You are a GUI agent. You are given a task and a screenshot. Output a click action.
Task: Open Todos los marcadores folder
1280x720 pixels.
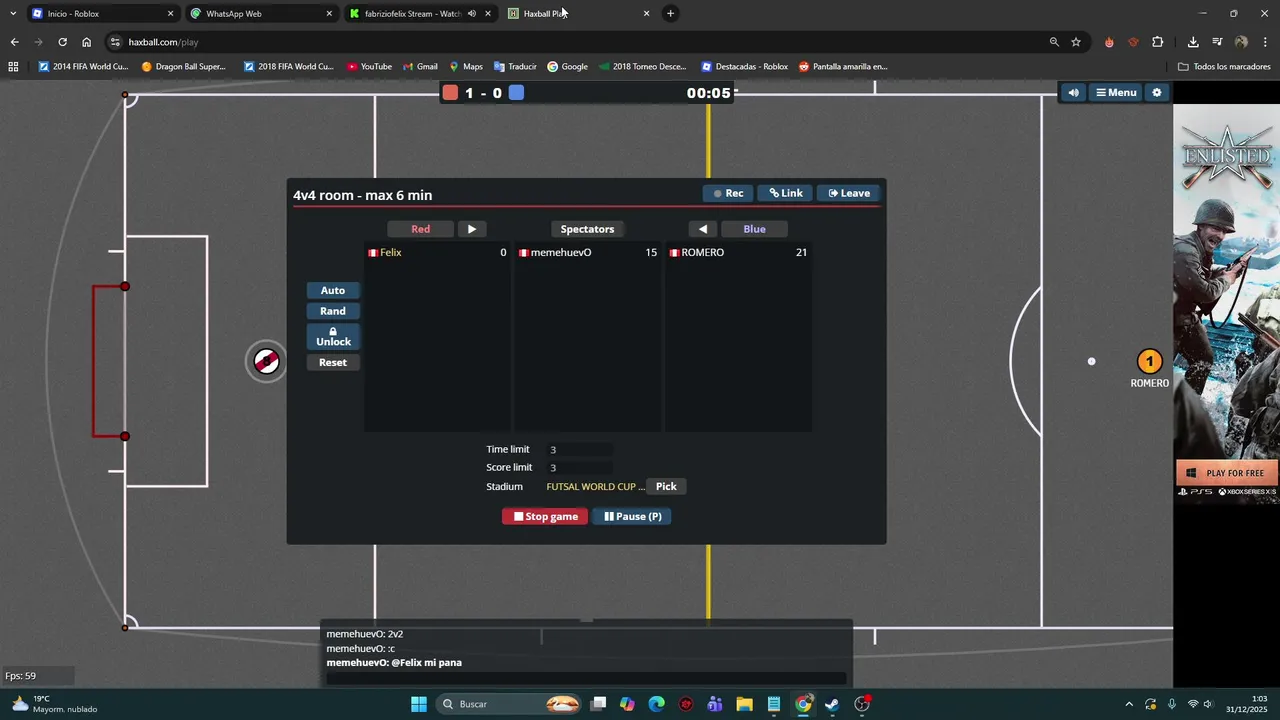(1225, 67)
